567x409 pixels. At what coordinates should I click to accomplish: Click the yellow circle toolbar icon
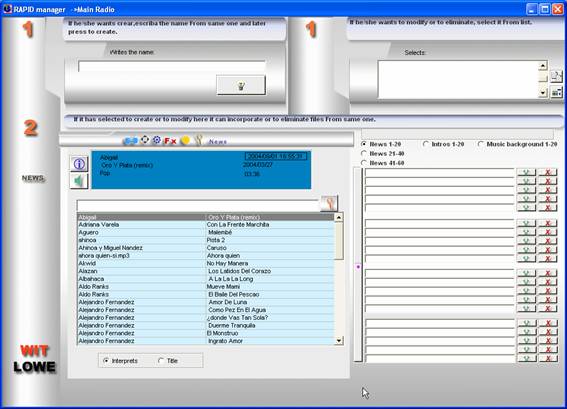coord(185,140)
